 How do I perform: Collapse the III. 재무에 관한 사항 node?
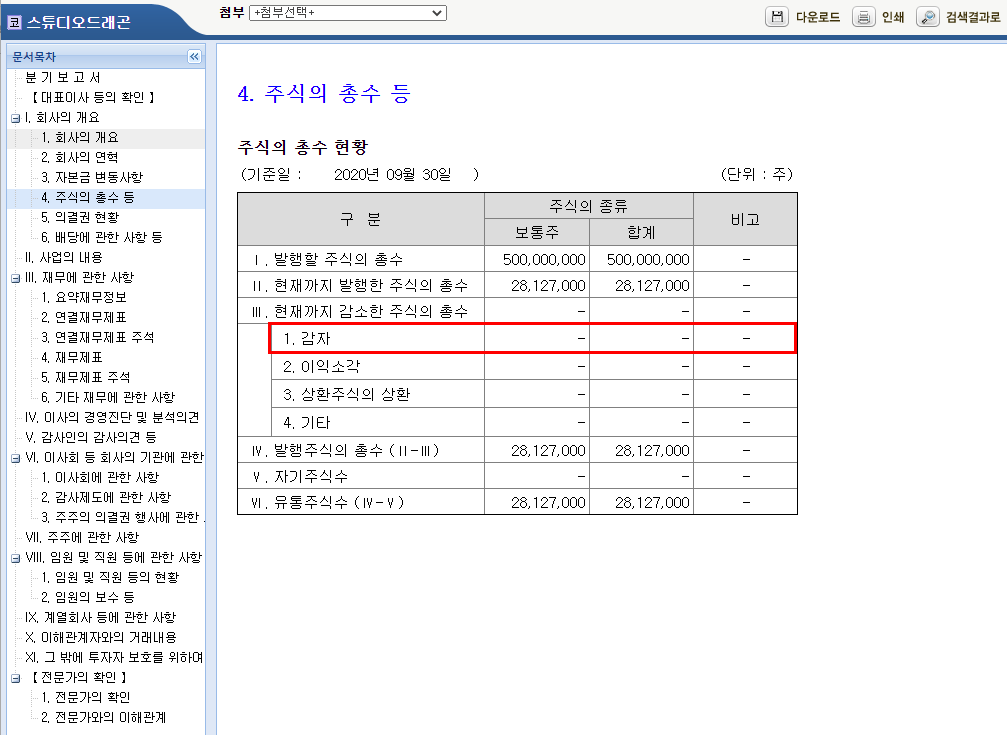[x=15, y=278]
